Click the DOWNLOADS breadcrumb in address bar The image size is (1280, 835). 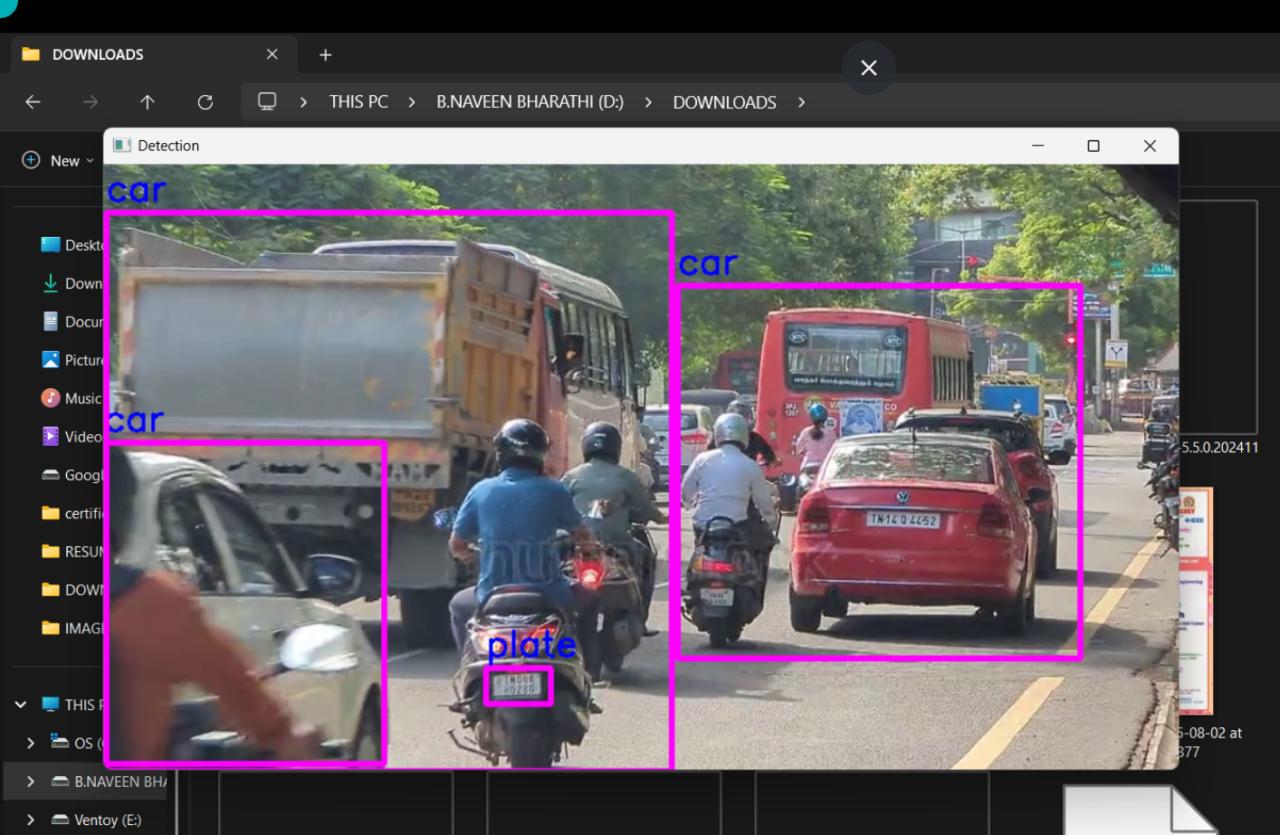click(x=725, y=102)
